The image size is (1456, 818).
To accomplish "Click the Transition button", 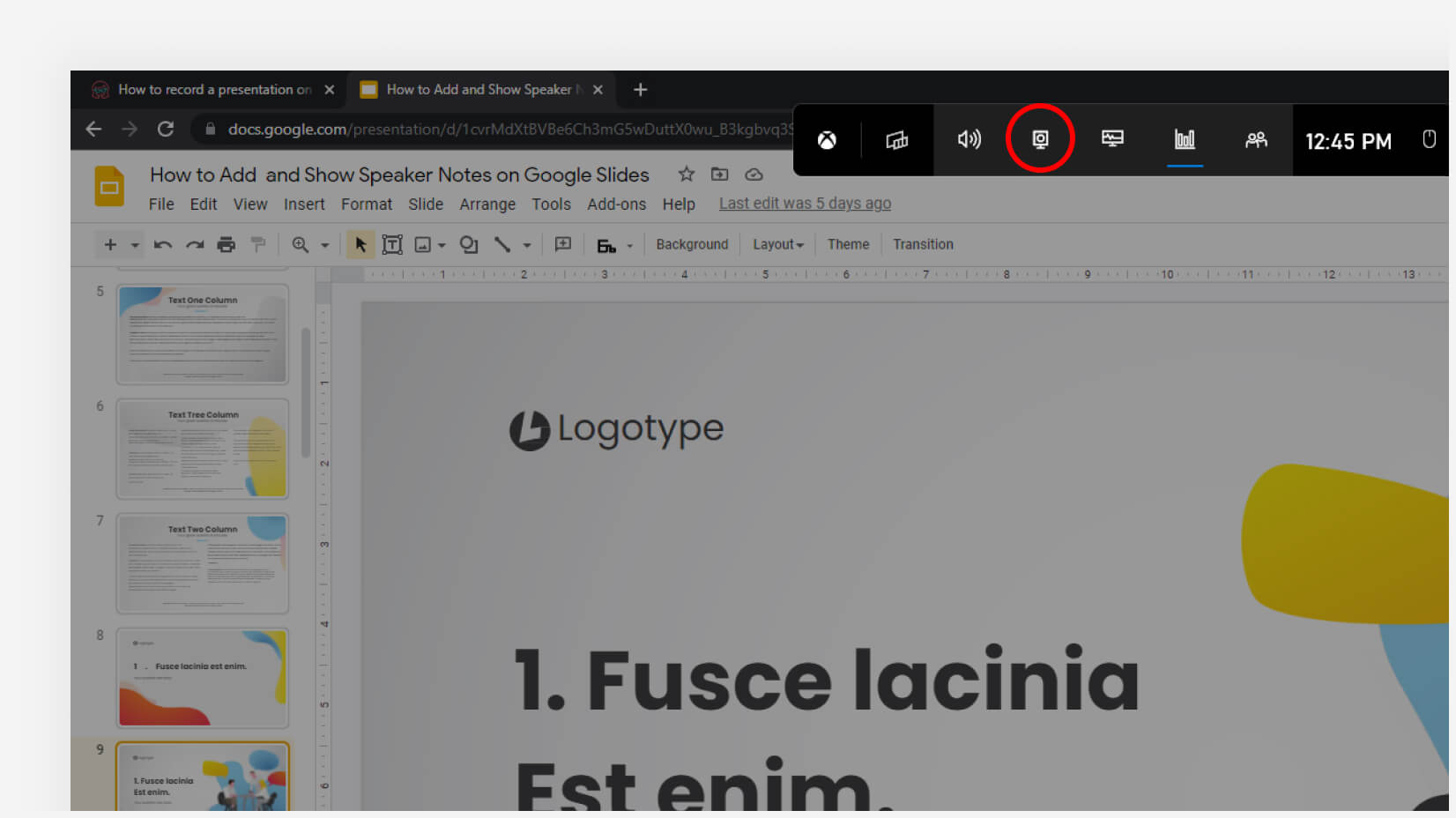I will coord(923,245).
